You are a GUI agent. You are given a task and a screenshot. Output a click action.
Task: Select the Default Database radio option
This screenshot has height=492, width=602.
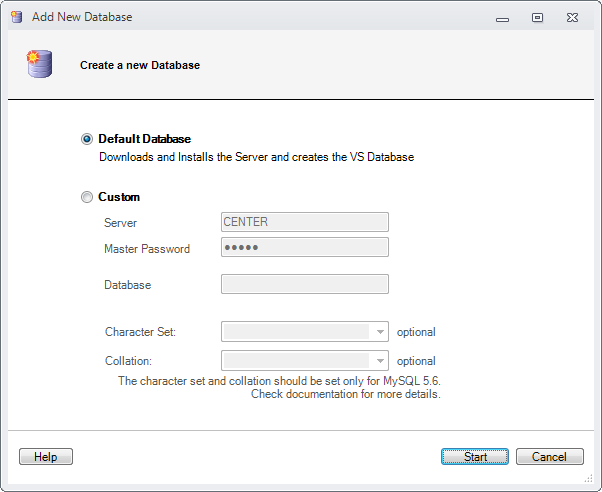(x=87, y=139)
